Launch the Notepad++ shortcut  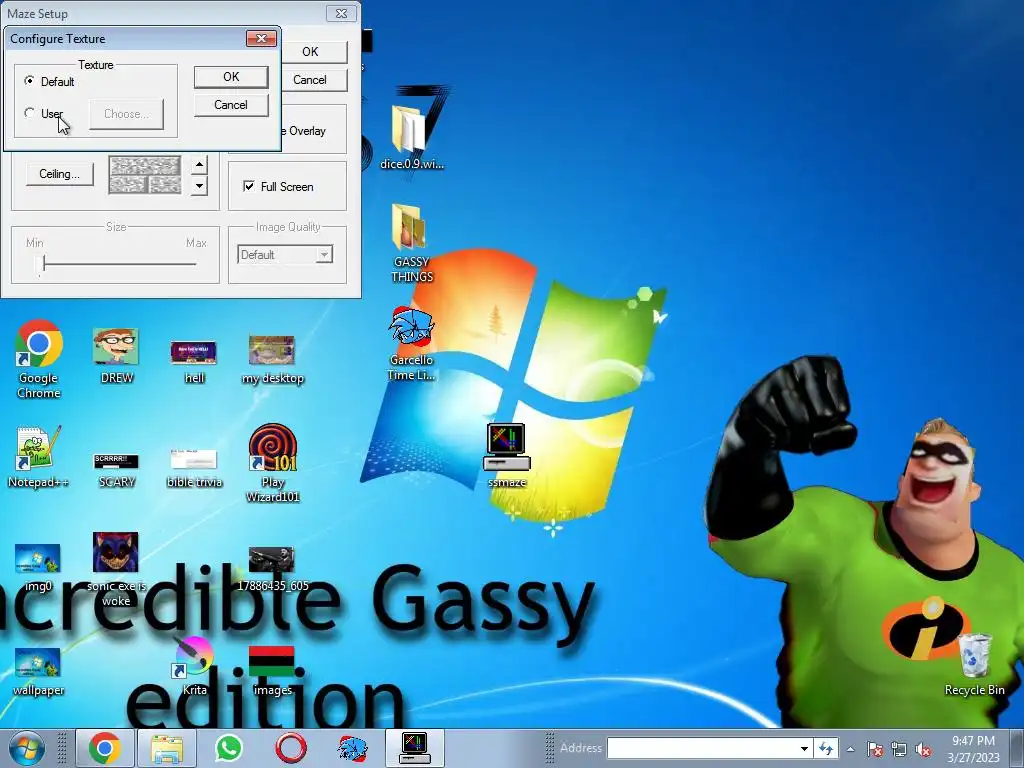click(x=38, y=457)
